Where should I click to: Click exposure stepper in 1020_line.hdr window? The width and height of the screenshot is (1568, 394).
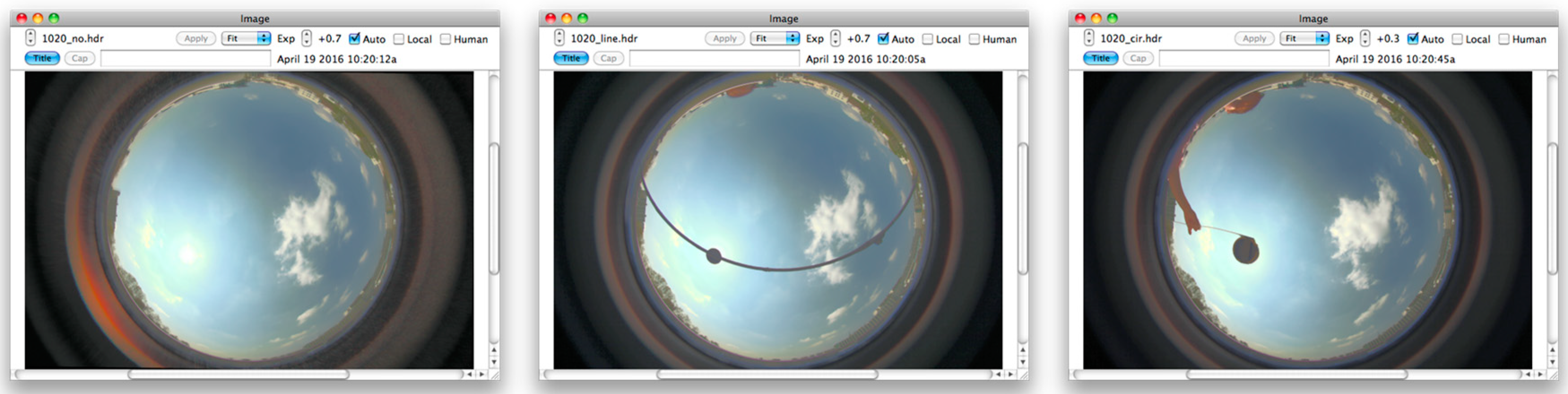pos(835,39)
